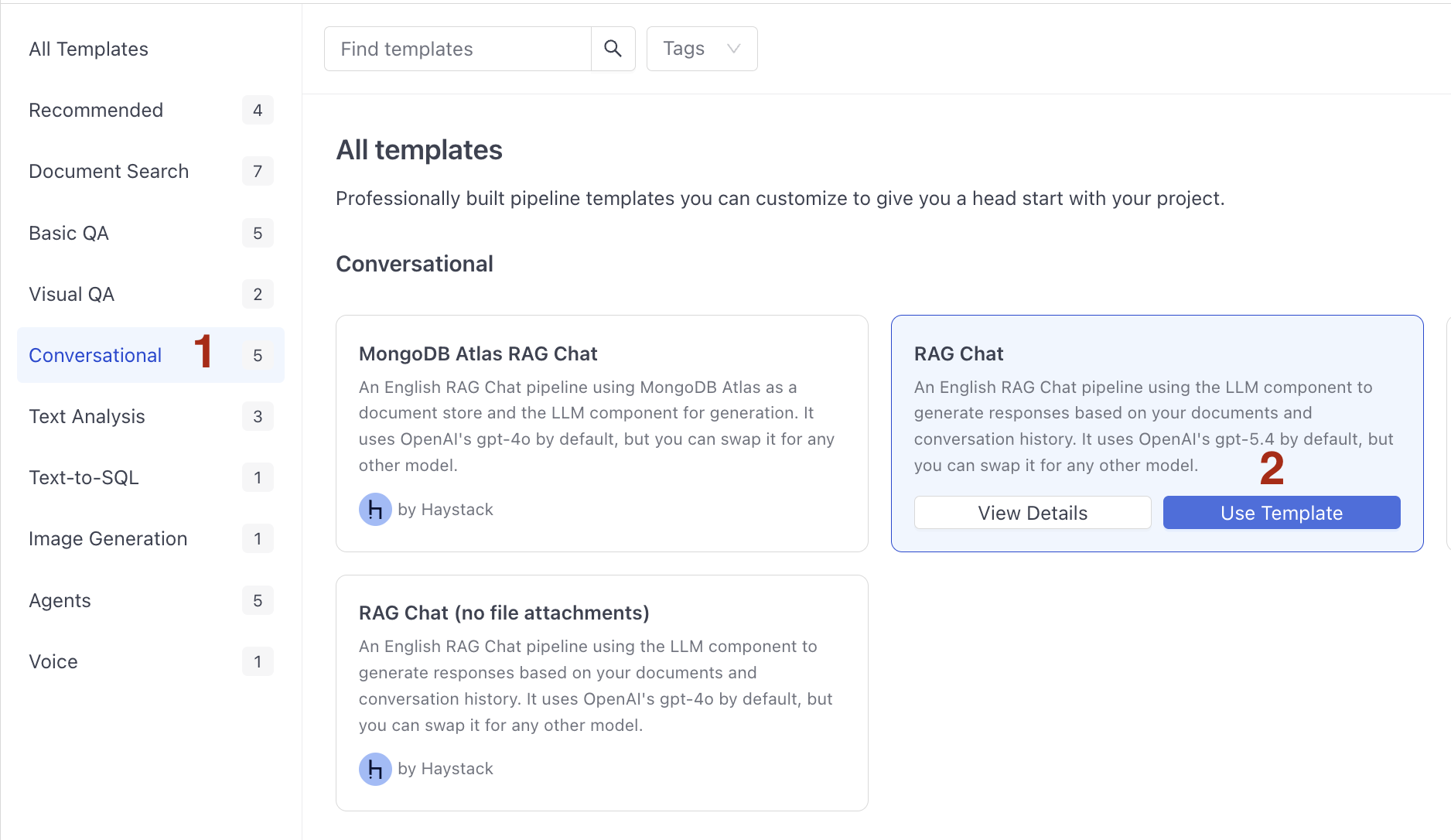Go to Document Search templates

108,171
